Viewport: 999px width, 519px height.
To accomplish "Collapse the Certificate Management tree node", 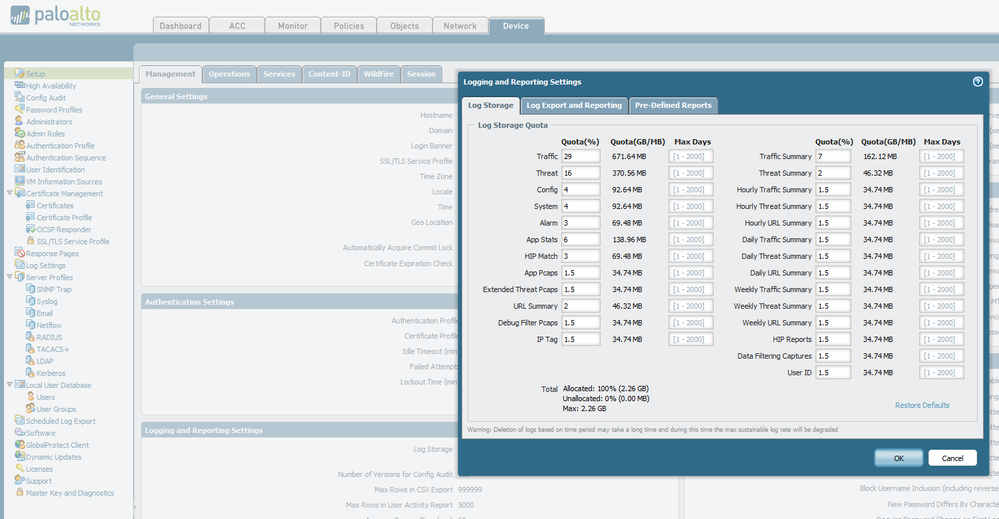I will pos(9,194).
